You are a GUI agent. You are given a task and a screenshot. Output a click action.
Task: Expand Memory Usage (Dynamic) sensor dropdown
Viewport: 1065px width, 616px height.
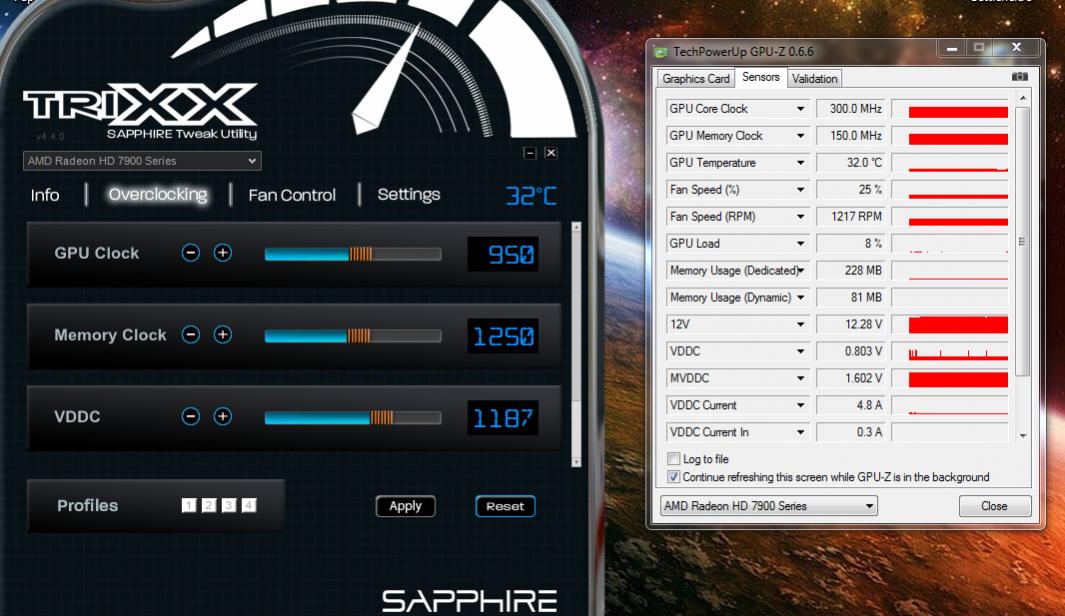pos(800,297)
